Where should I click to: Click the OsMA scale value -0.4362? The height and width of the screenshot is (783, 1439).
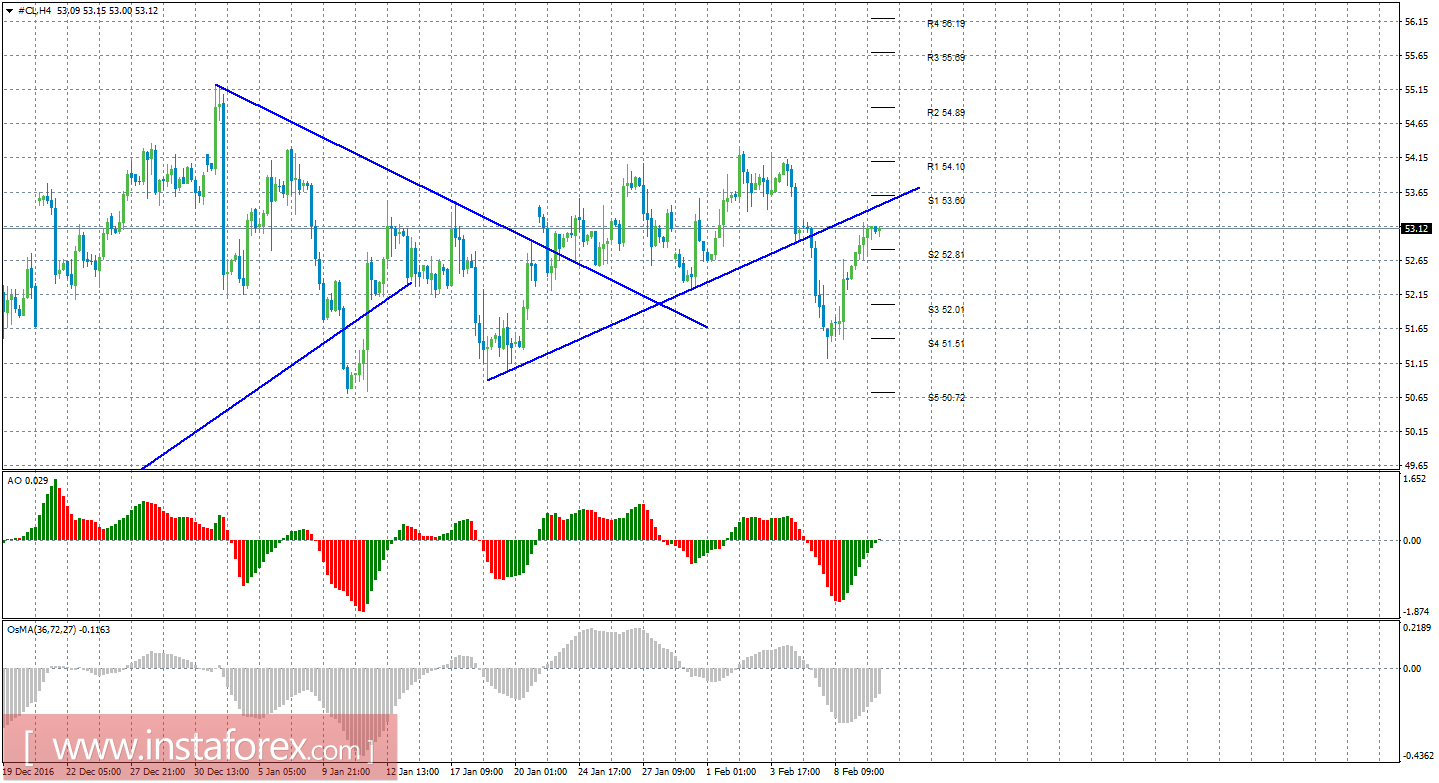(x=1418, y=756)
